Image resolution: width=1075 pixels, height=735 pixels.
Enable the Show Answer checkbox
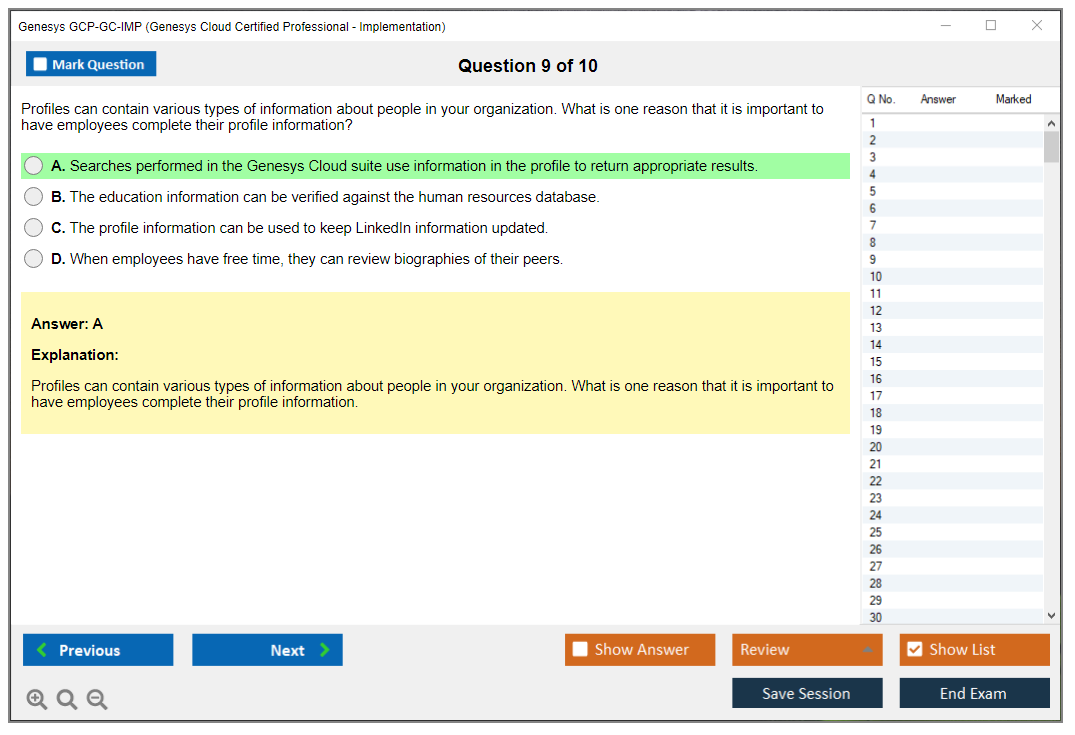point(580,650)
